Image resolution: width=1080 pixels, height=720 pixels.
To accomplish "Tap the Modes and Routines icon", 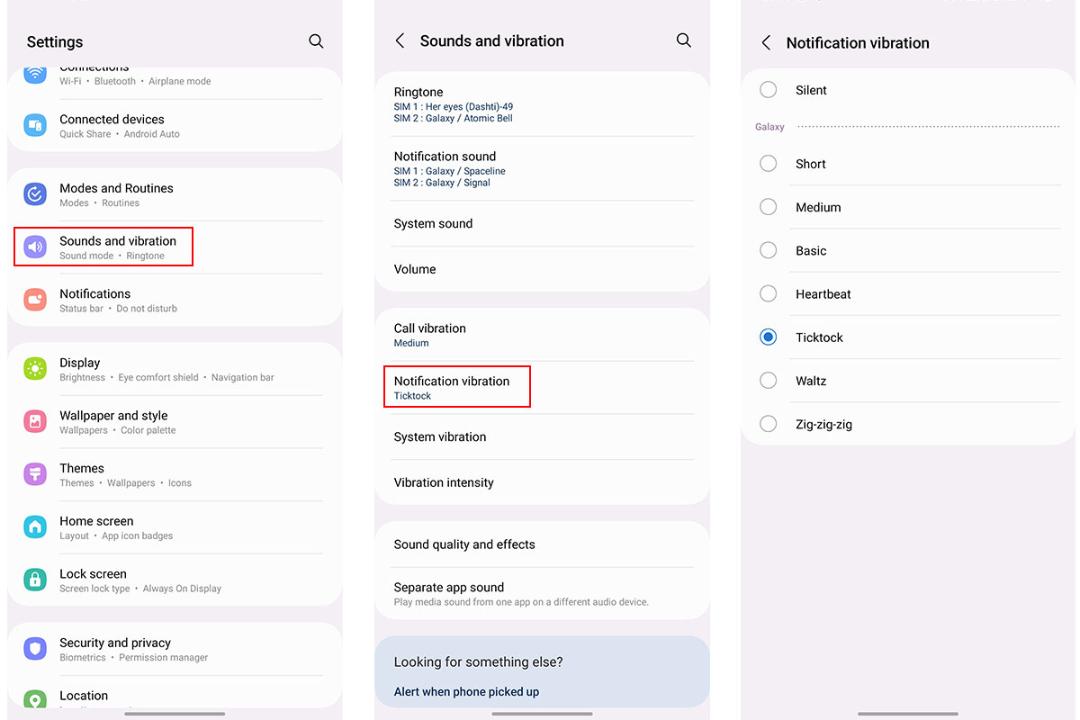I will 35,194.
